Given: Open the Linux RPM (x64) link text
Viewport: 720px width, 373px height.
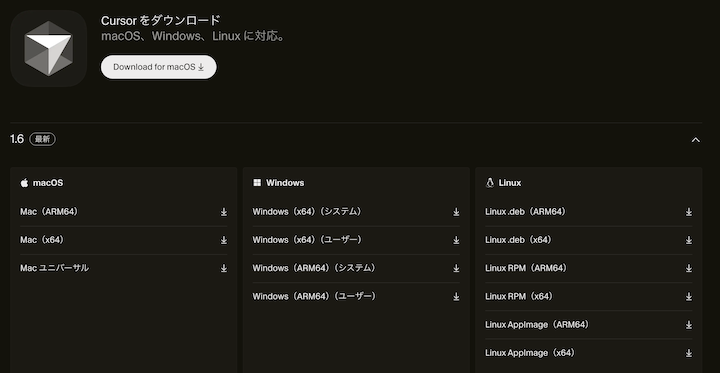Looking at the screenshot, I should tap(519, 297).
